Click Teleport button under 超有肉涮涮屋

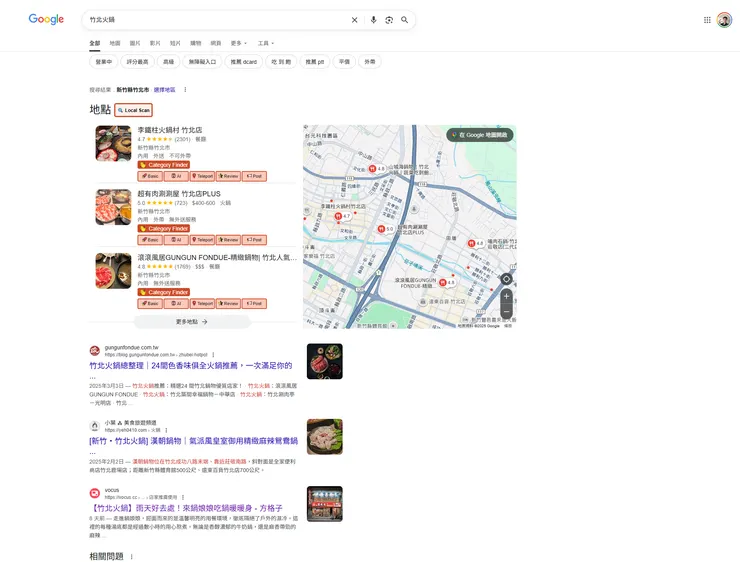[x=202, y=240]
